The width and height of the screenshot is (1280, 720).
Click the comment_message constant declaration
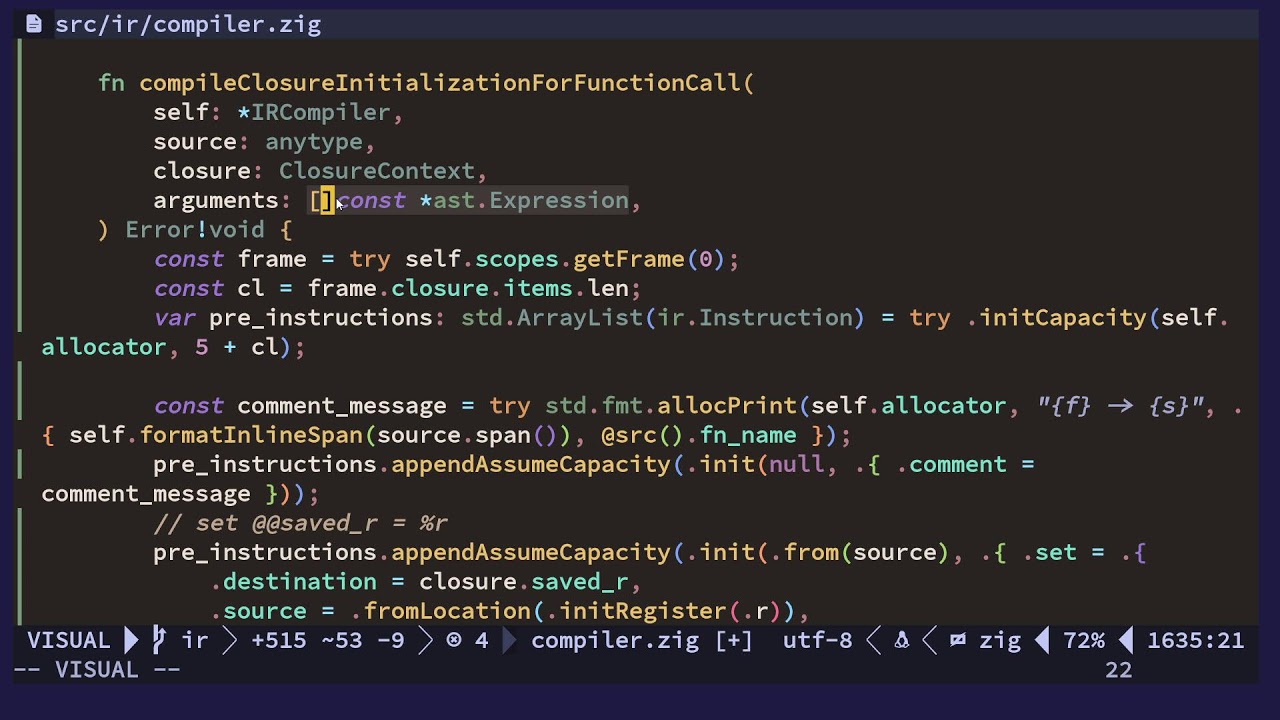(342, 406)
